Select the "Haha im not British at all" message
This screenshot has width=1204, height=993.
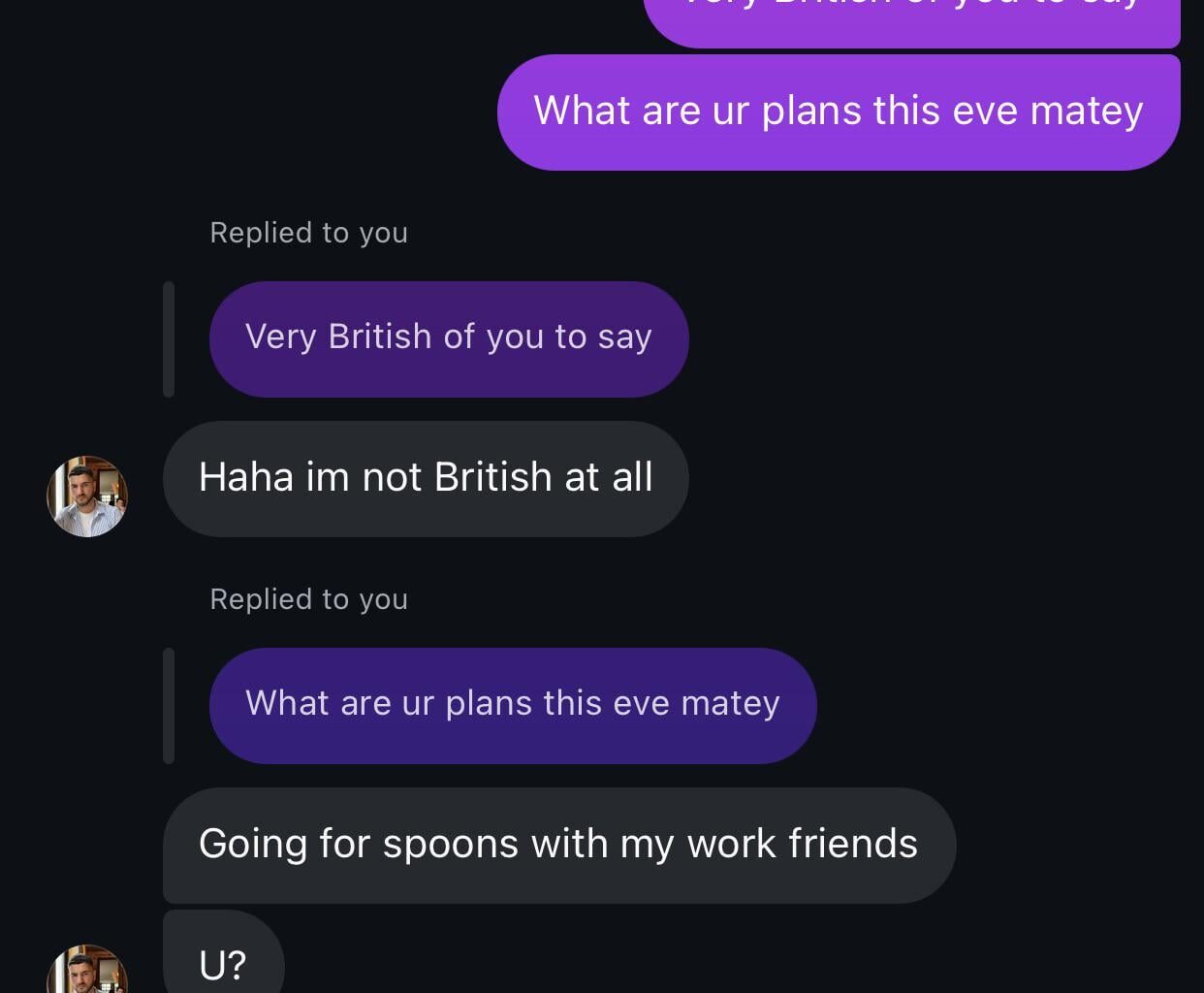click(425, 478)
